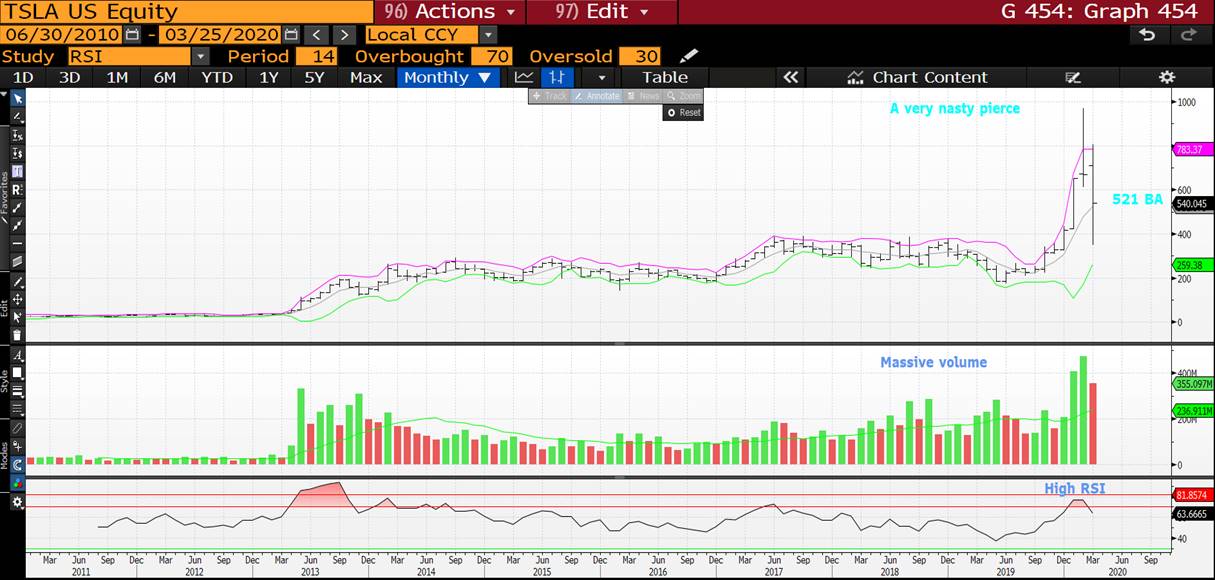
Task: Click the 355.097M volume label
Action: 1192,383
